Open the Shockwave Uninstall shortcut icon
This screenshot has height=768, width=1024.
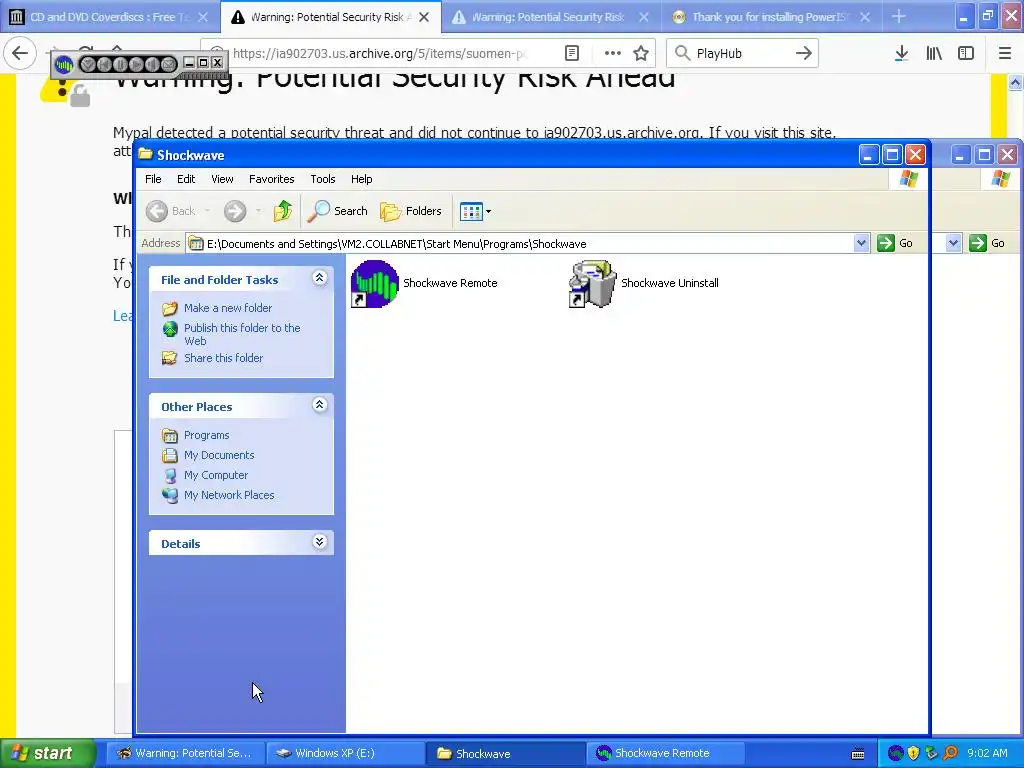pyautogui.click(x=592, y=283)
